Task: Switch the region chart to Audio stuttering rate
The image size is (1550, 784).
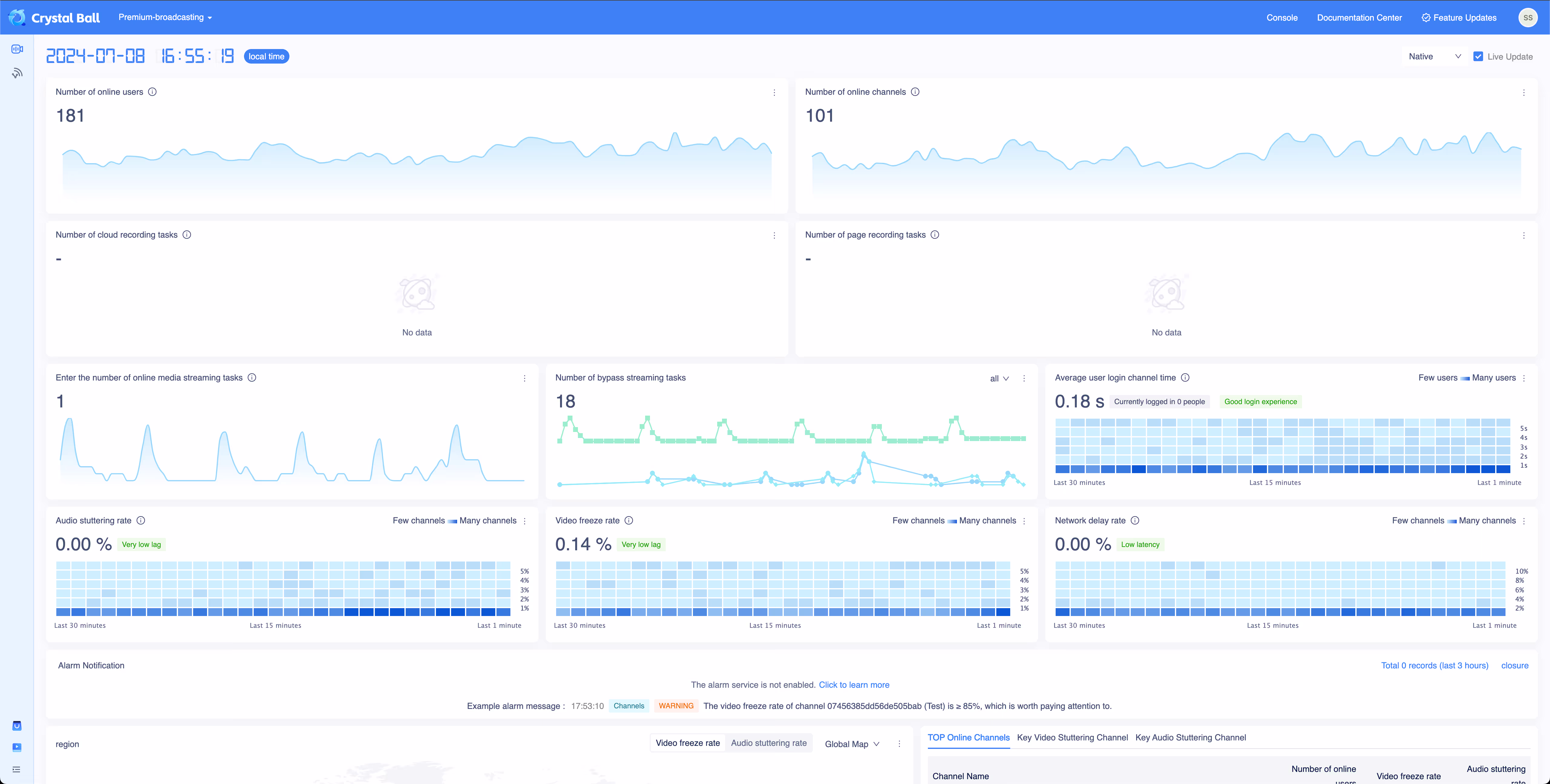Action: click(768, 743)
